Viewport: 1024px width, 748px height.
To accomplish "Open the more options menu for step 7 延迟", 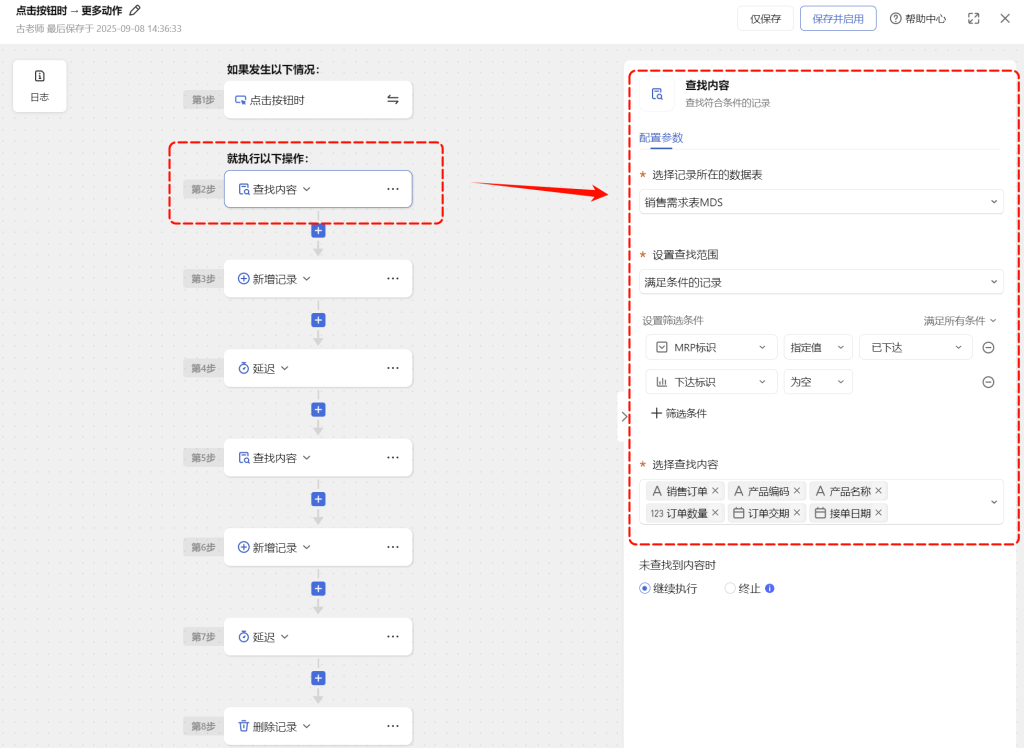I will pyautogui.click(x=392, y=636).
